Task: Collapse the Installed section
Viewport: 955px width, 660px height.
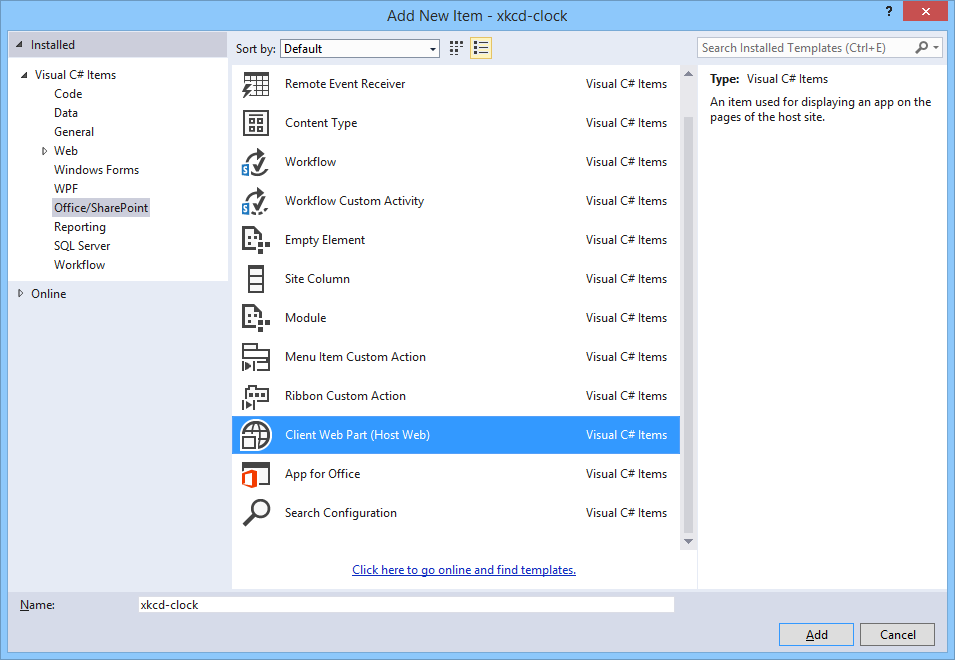Action: (x=21, y=45)
